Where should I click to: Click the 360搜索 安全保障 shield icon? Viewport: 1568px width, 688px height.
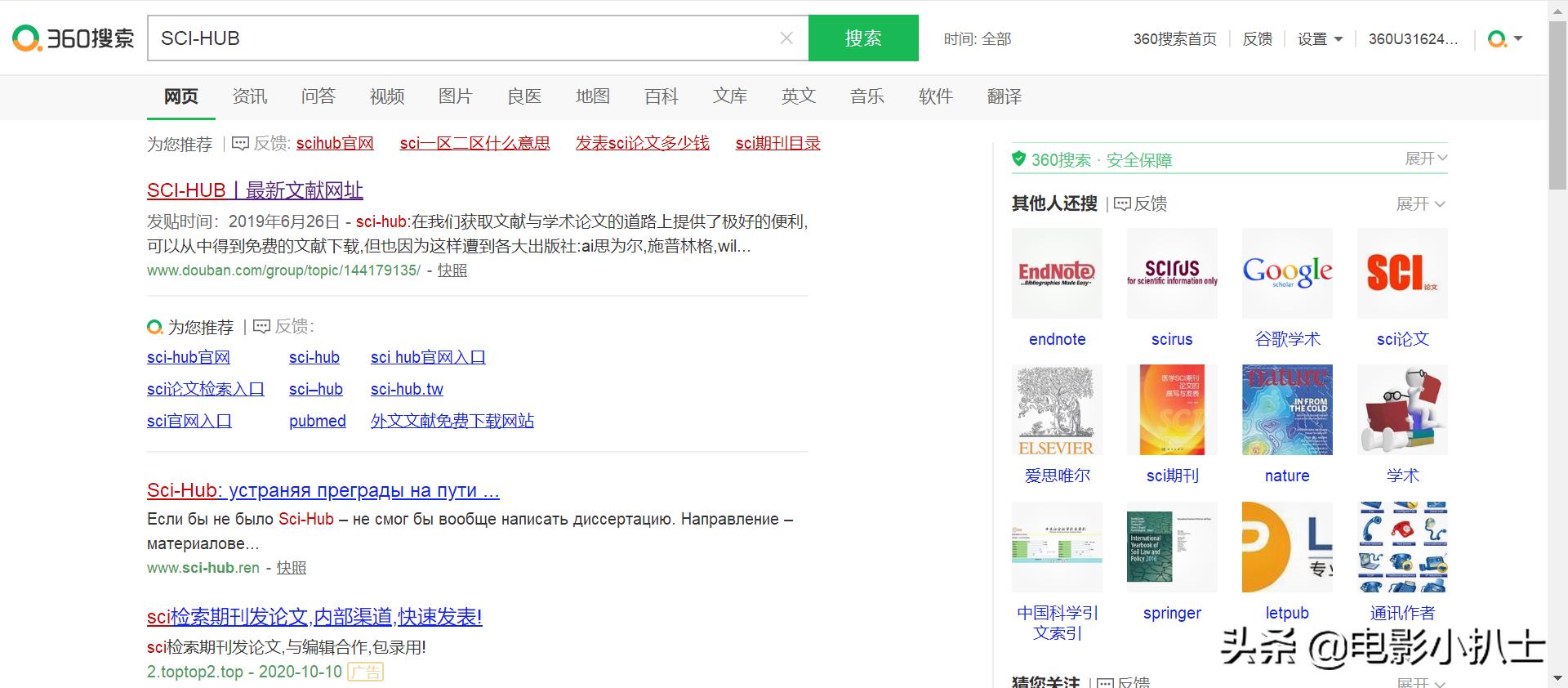[1018, 159]
